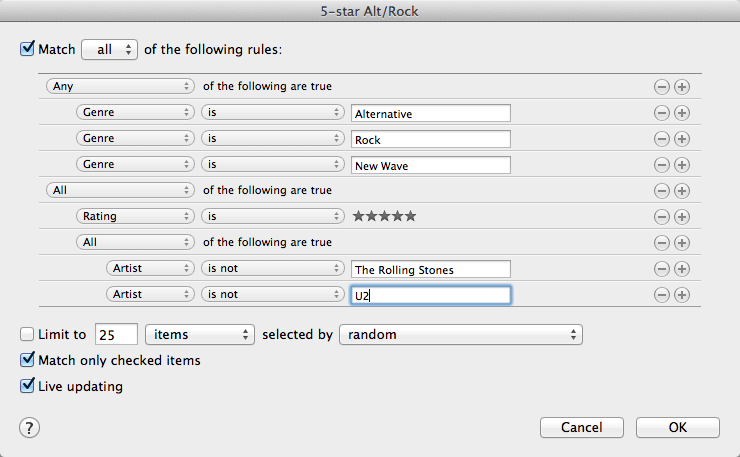Viewport: 740px width, 457px height.
Task: Set rating using the five stars
Action: pos(384,216)
